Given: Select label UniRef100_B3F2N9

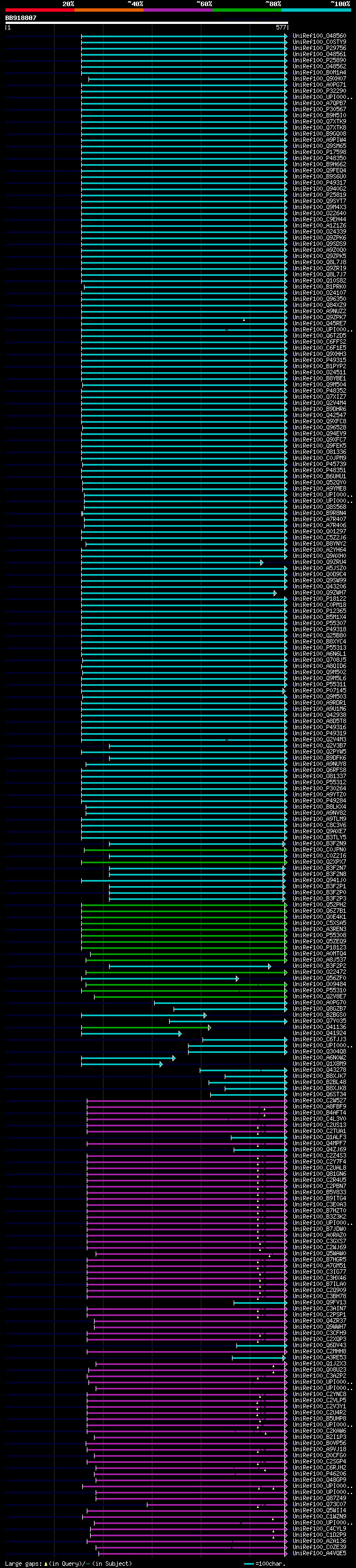Looking at the screenshot, I should (319, 844).
